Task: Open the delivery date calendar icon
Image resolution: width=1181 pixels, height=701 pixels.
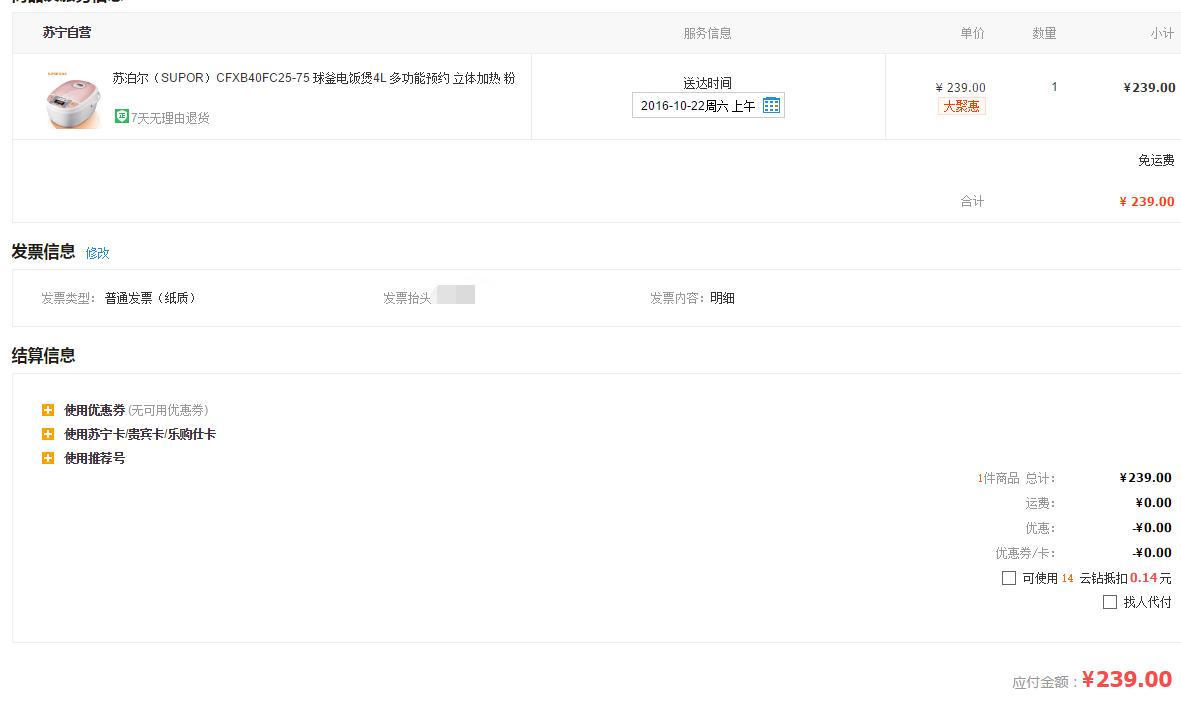Action: tap(771, 105)
